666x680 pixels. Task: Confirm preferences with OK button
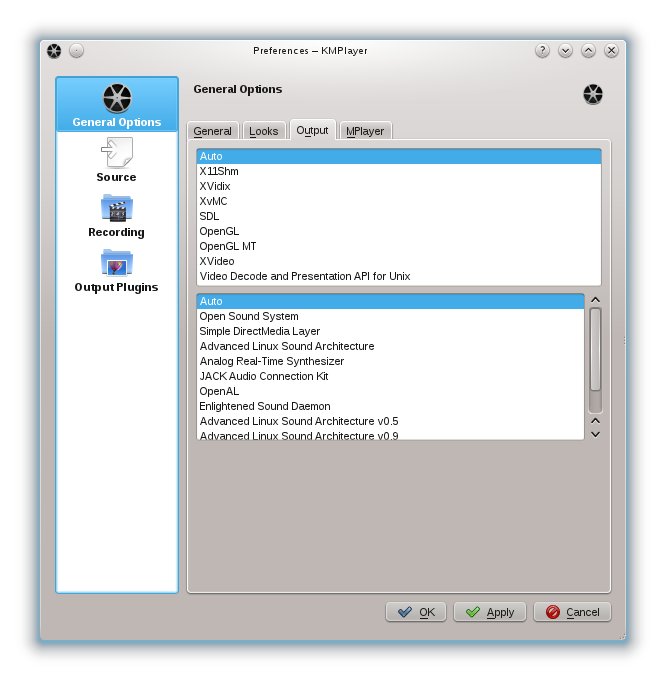click(x=416, y=612)
